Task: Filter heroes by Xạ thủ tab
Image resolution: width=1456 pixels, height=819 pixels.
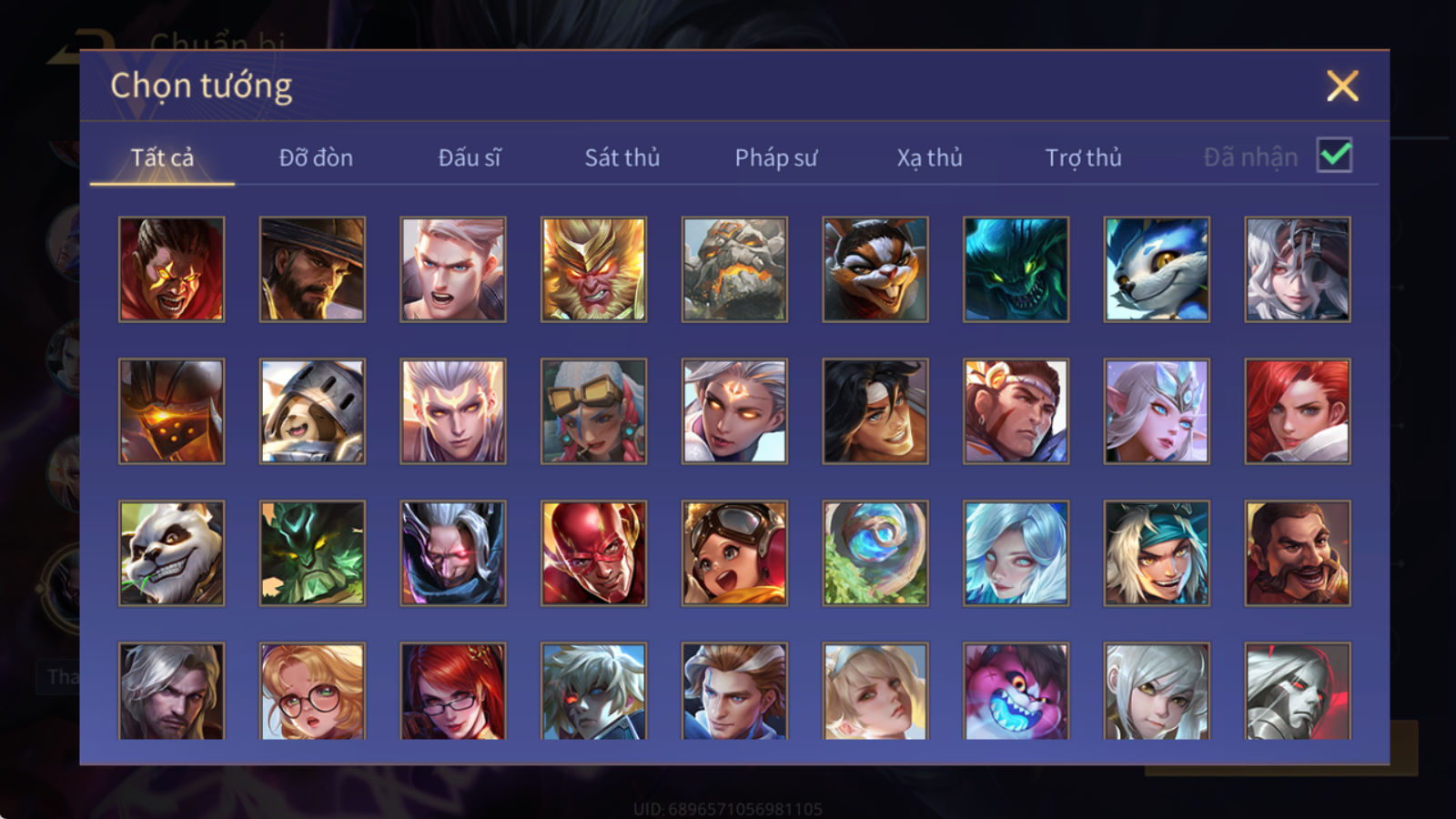Action: (x=929, y=157)
